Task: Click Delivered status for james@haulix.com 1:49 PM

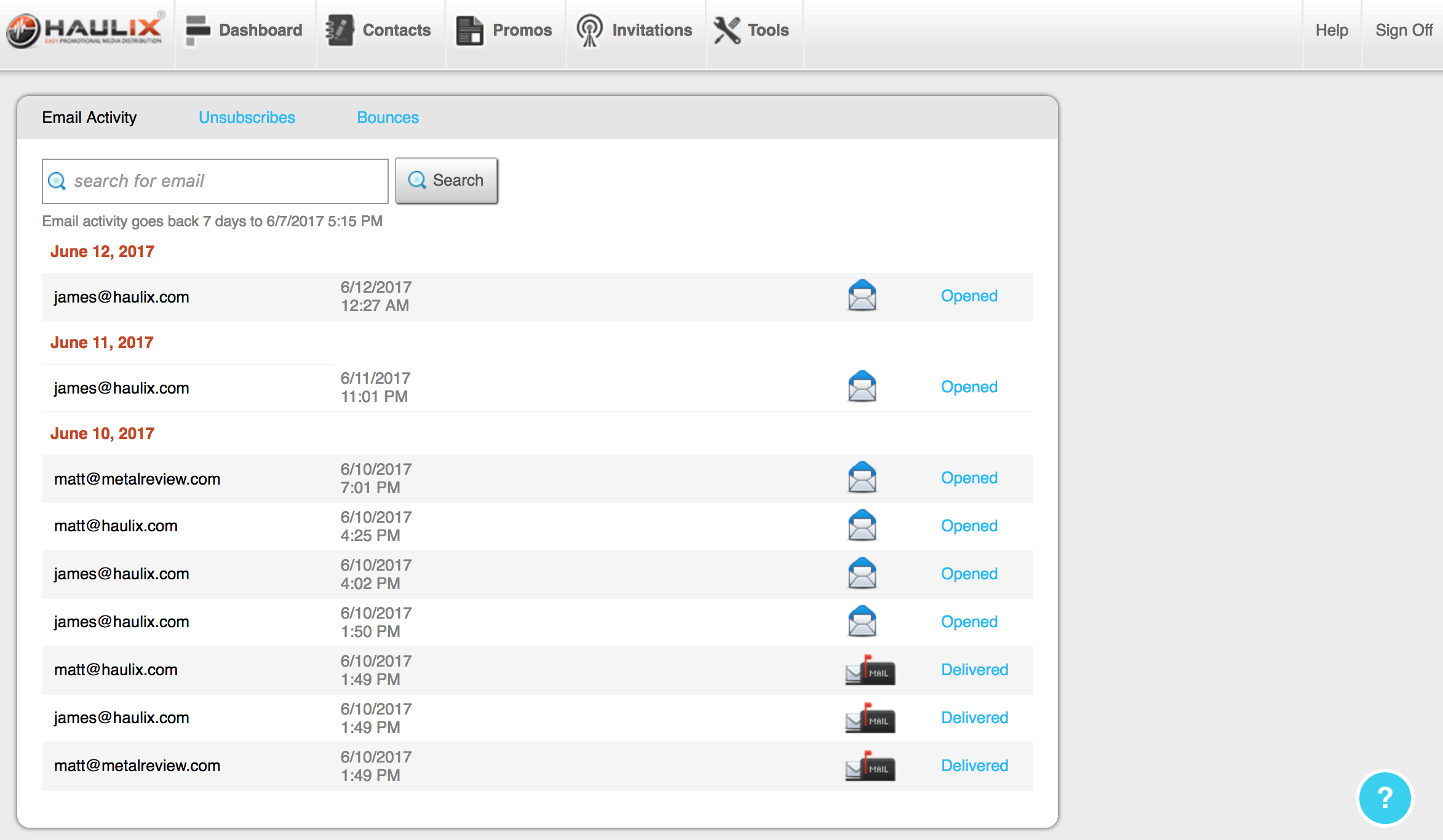Action: (974, 718)
